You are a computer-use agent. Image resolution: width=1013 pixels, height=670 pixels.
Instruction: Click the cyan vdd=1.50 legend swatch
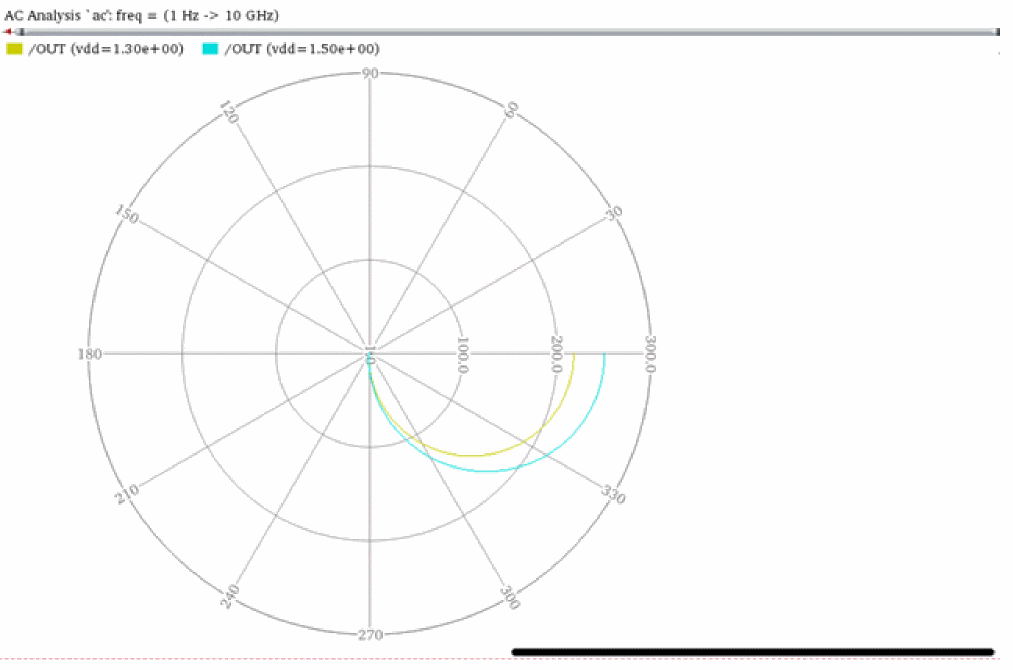[211, 48]
